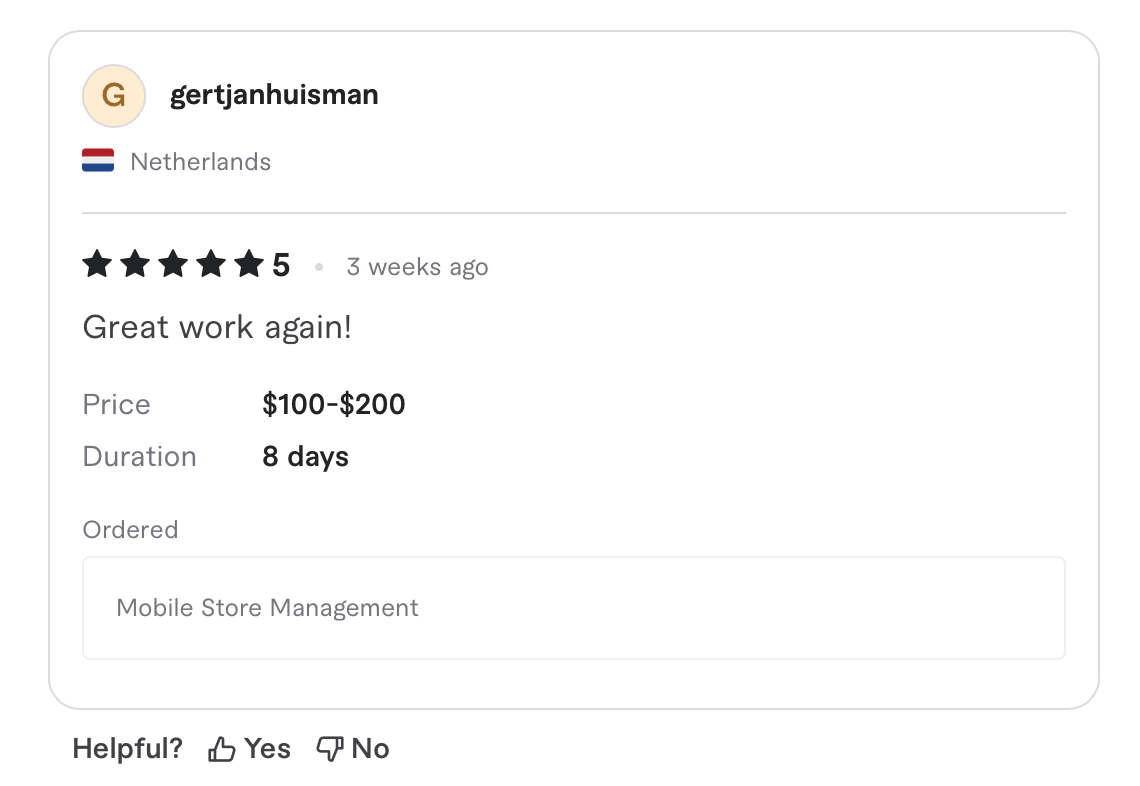Mark the review as not helpful with No
Viewport: 1140px width, 786px height.
point(372,747)
